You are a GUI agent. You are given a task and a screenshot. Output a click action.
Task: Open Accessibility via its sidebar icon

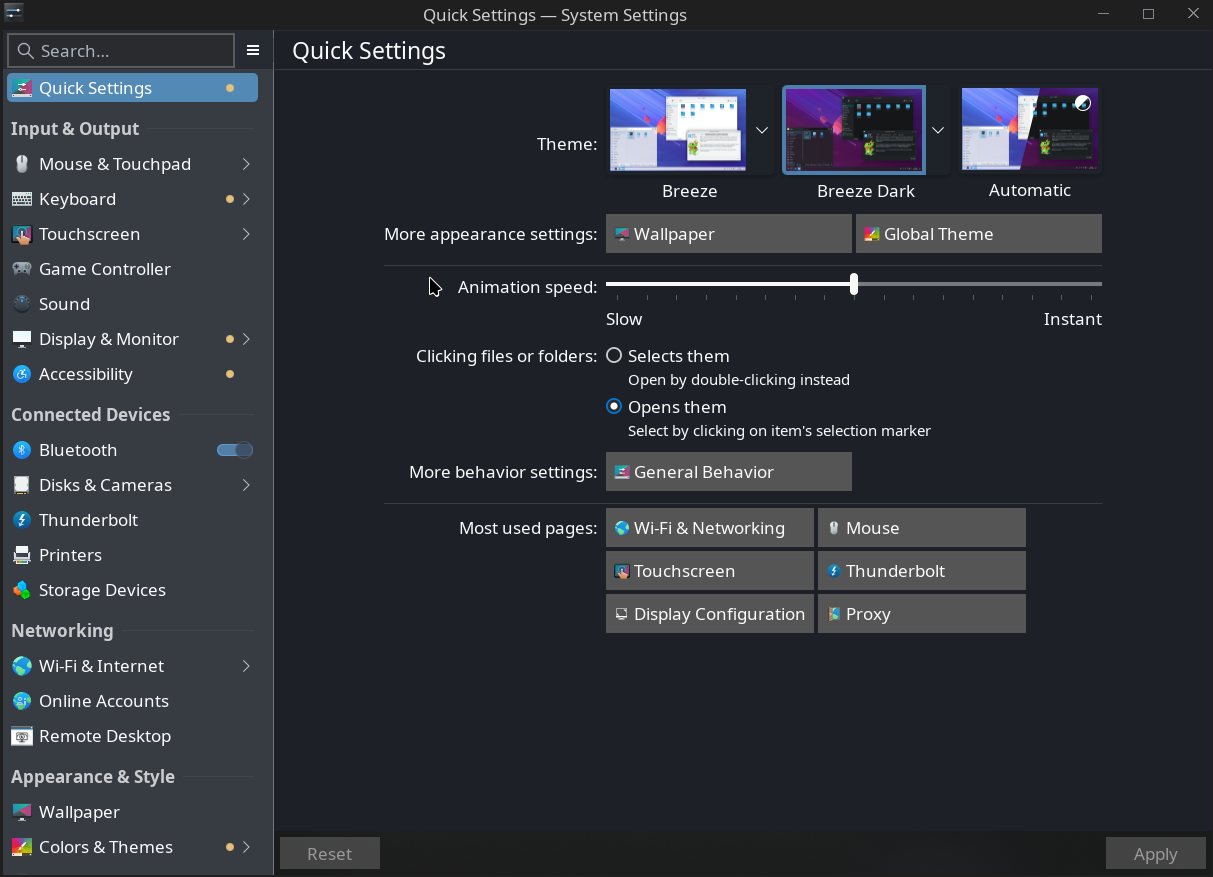pyautogui.click(x=22, y=374)
